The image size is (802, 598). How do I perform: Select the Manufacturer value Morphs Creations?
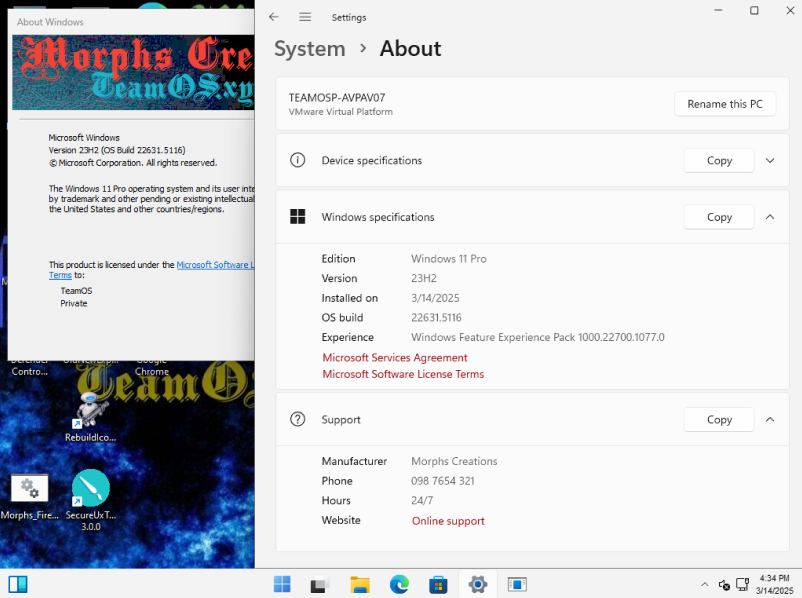click(x=454, y=461)
